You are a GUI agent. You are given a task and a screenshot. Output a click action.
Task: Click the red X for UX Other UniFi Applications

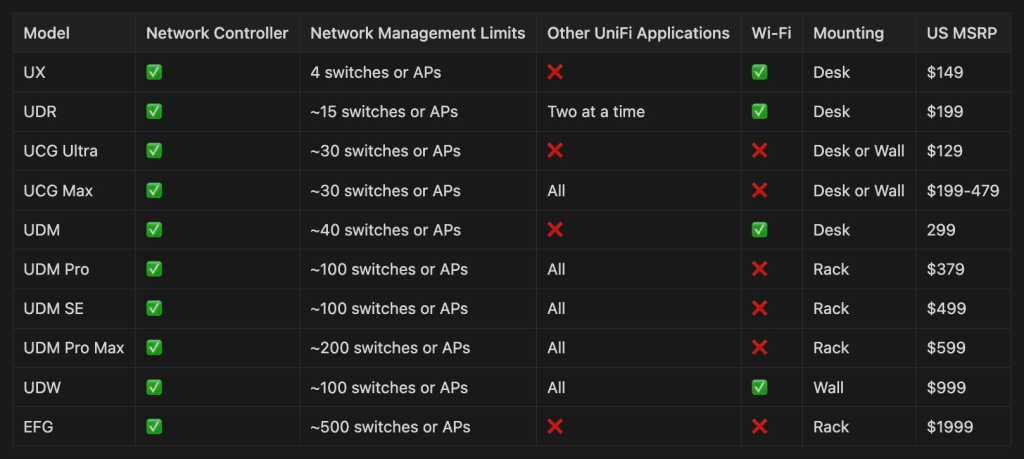tap(555, 72)
